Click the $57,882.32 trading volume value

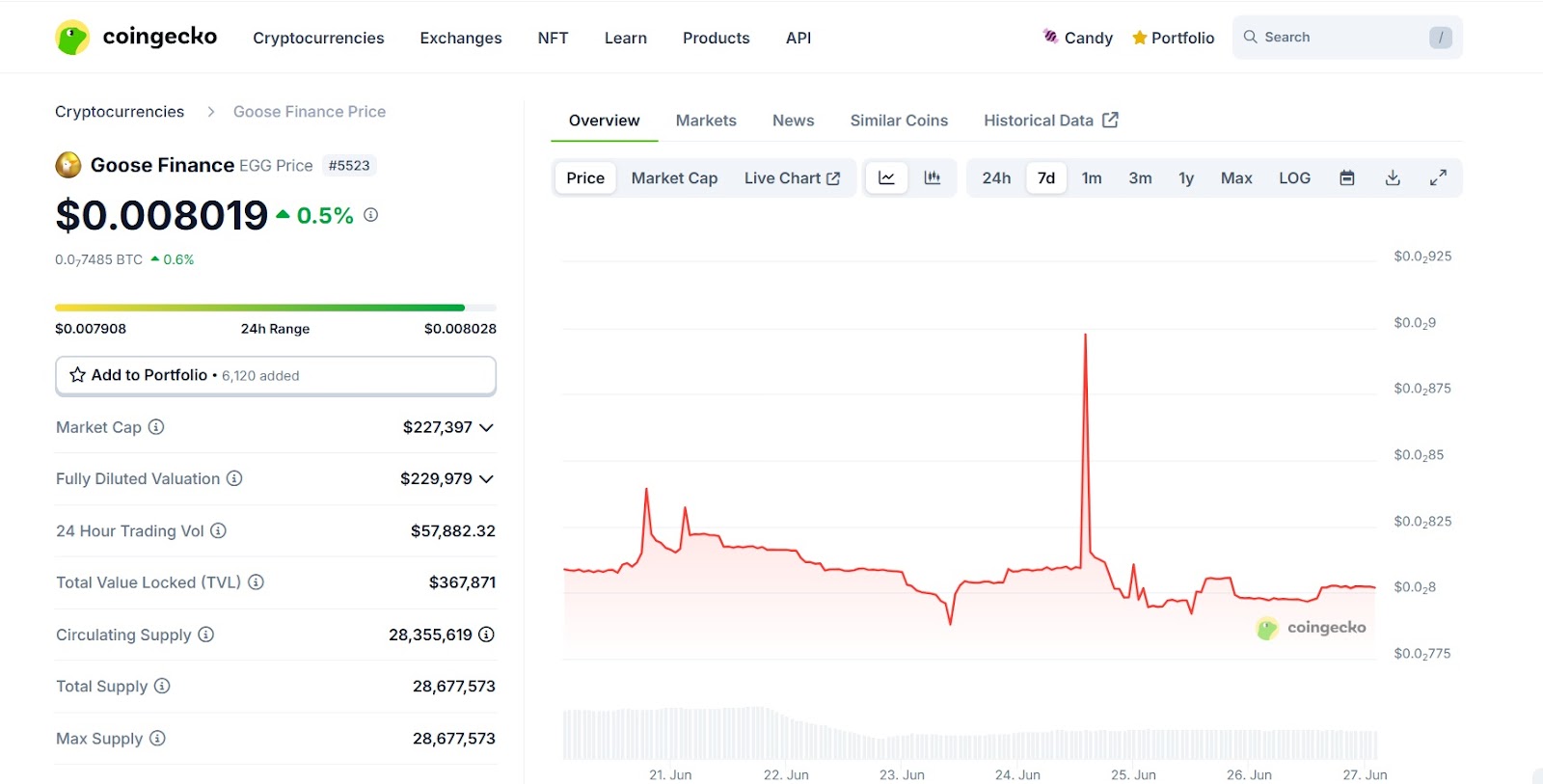[x=453, y=530]
